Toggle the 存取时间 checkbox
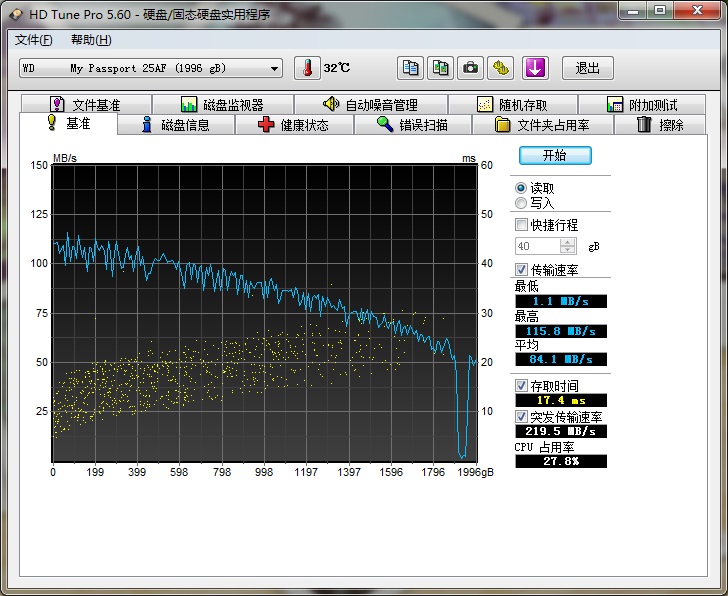This screenshot has width=728, height=596. click(x=521, y=386)
